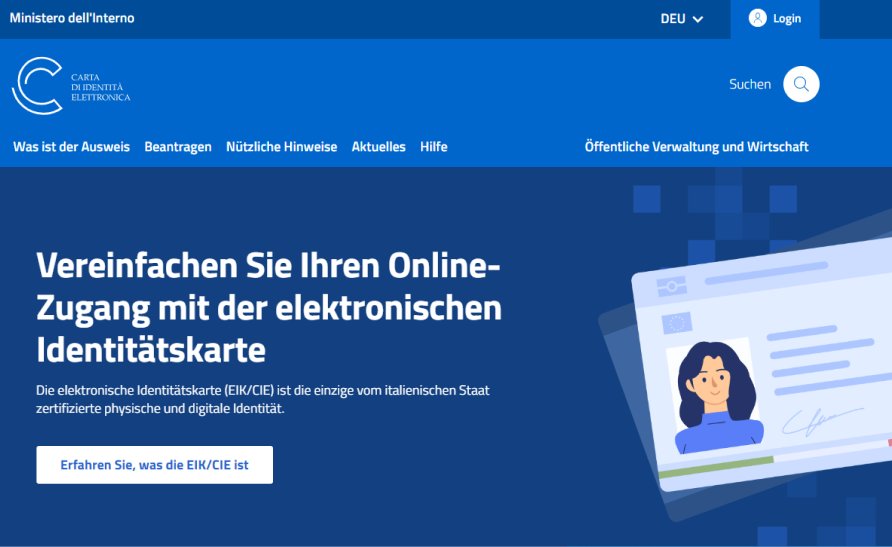Click the Carta di Identità Elettronica logo
Viewport: 892px width, 547px height.
click(x=71, y=86)
